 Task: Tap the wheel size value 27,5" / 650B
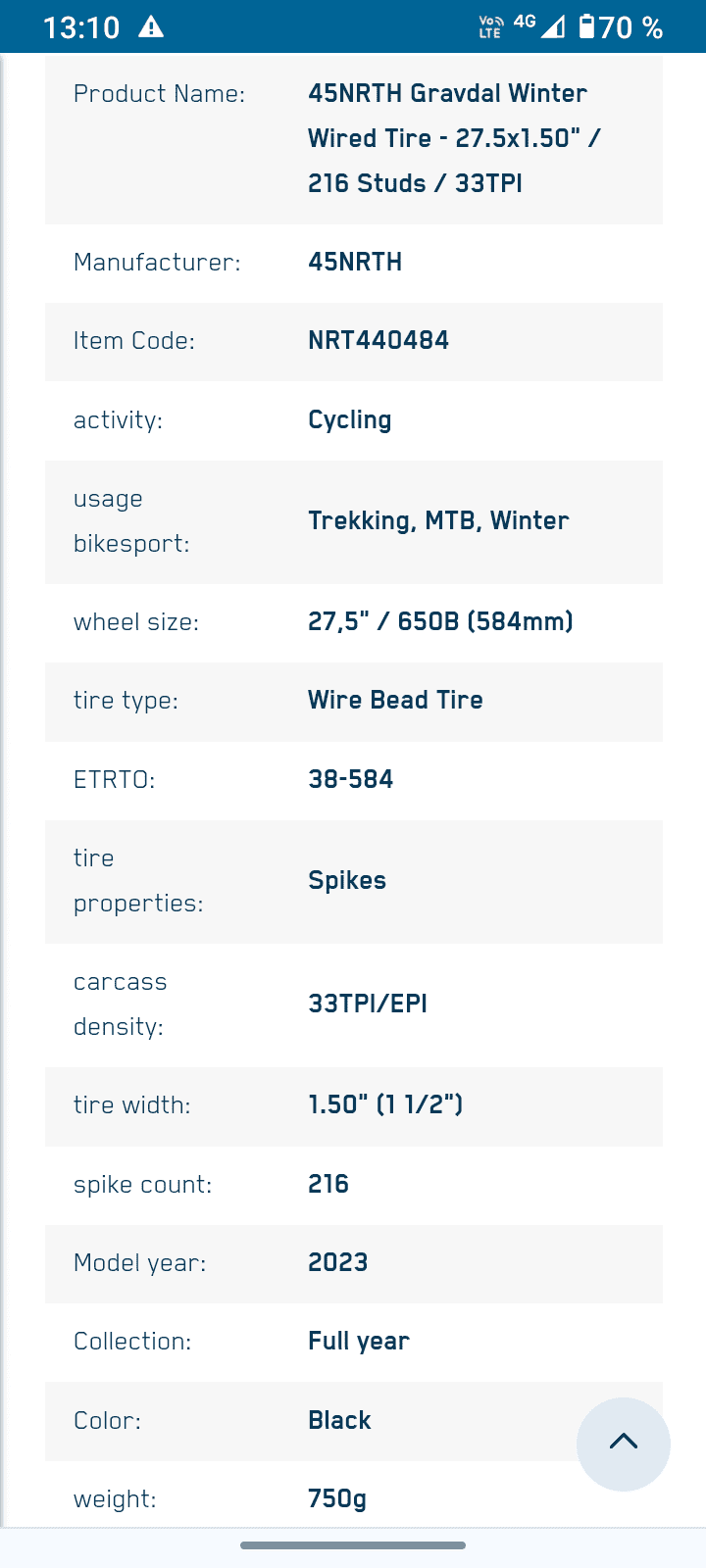(440, 621)
